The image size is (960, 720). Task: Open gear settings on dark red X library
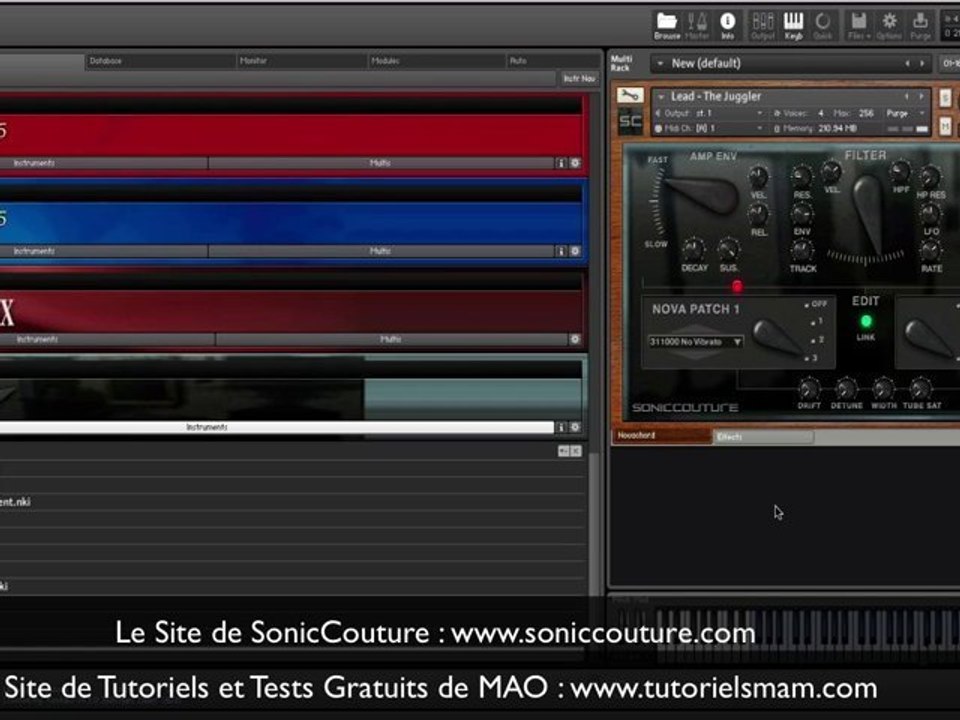click(575, 339)
